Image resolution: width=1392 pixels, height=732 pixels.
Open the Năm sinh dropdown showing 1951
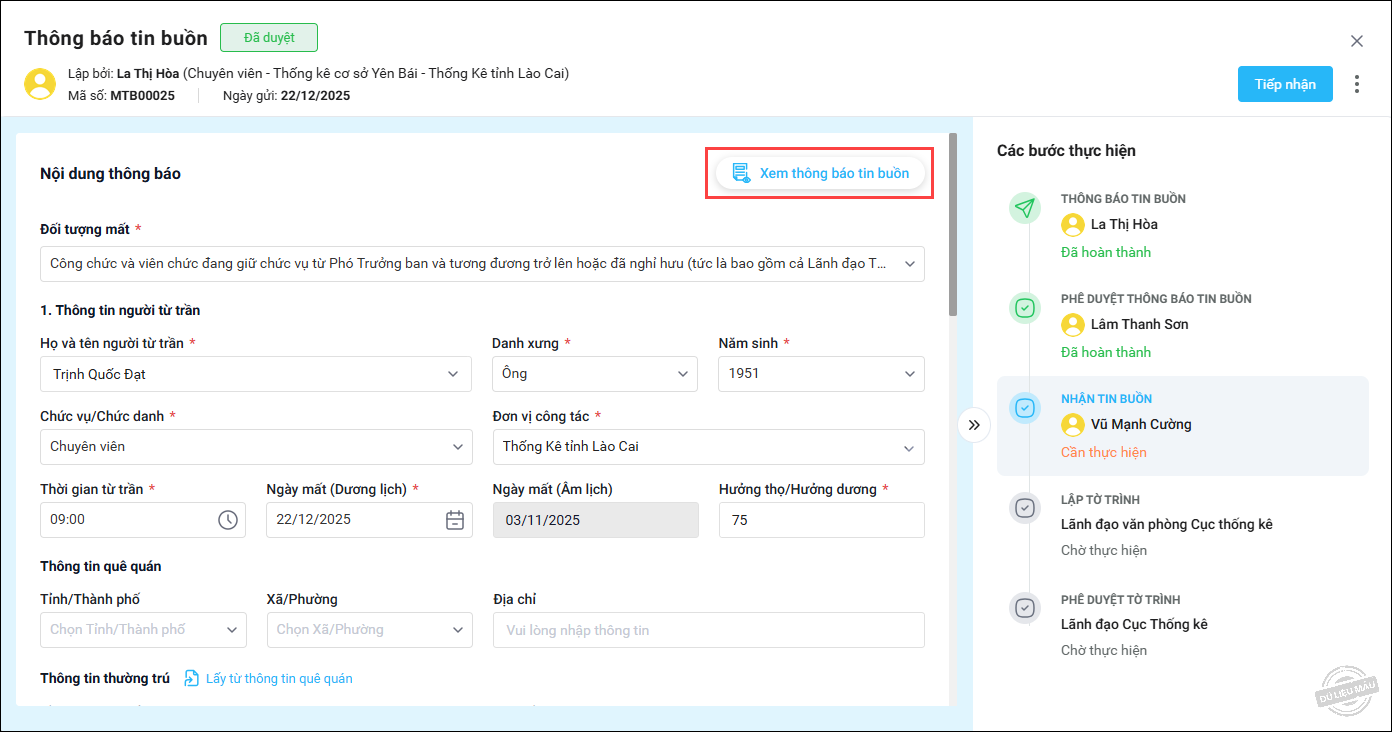(820, 374)
